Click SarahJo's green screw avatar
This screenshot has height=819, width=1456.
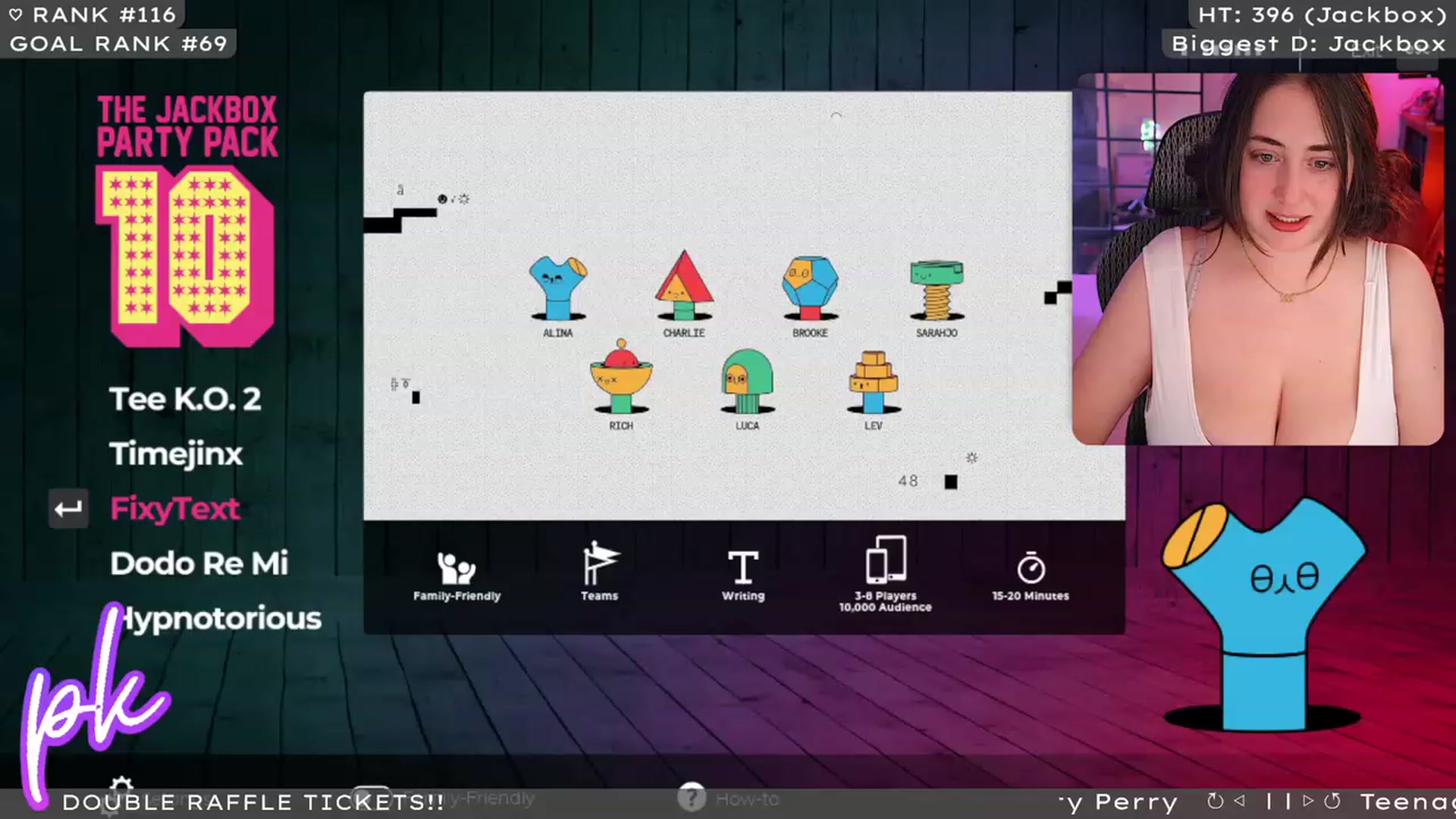pyautogui.click(x=937, y=290)
